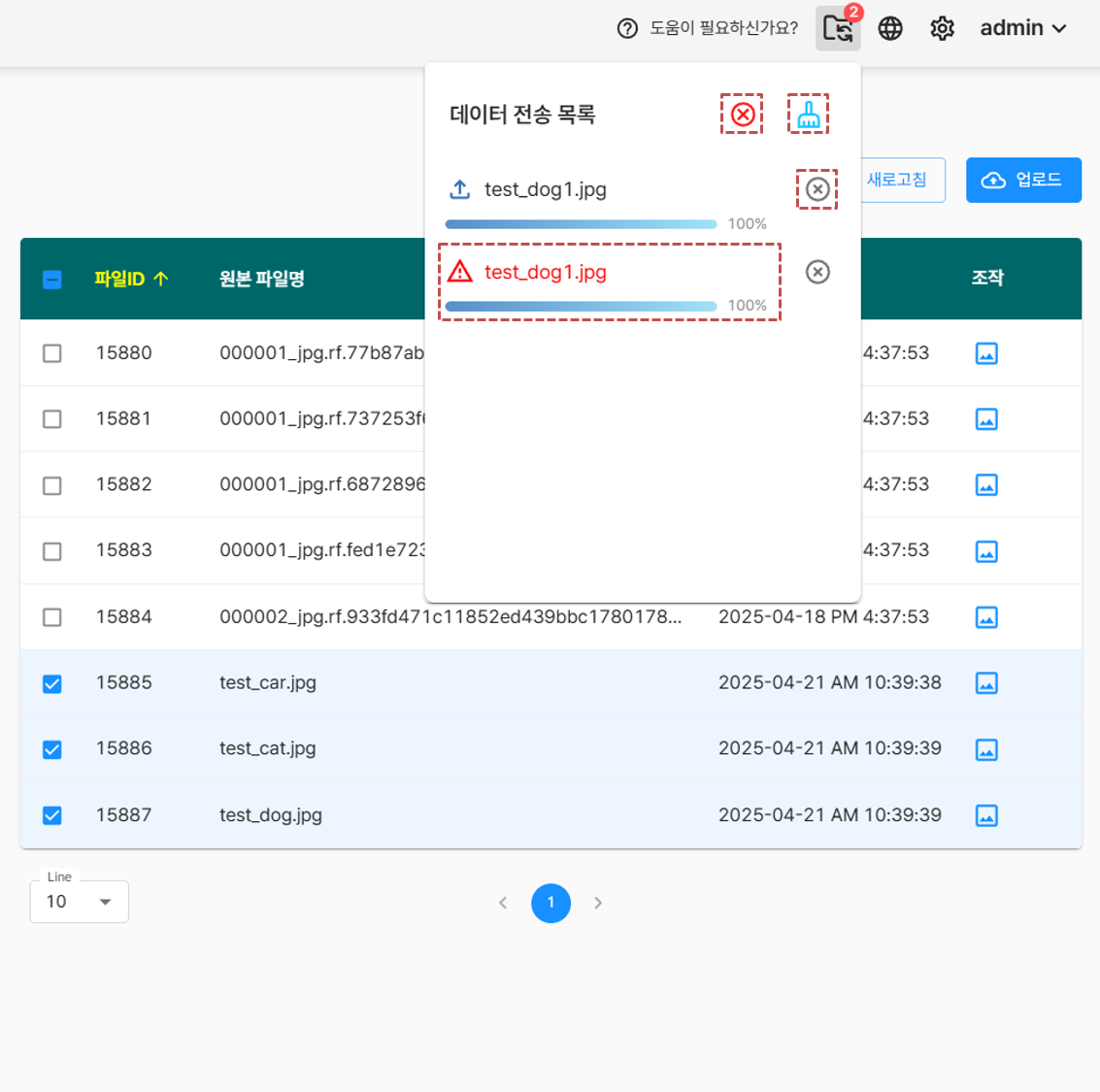1100x1092 pixels.
Task: View image for file 15882
Action: (x=986, y=485)
